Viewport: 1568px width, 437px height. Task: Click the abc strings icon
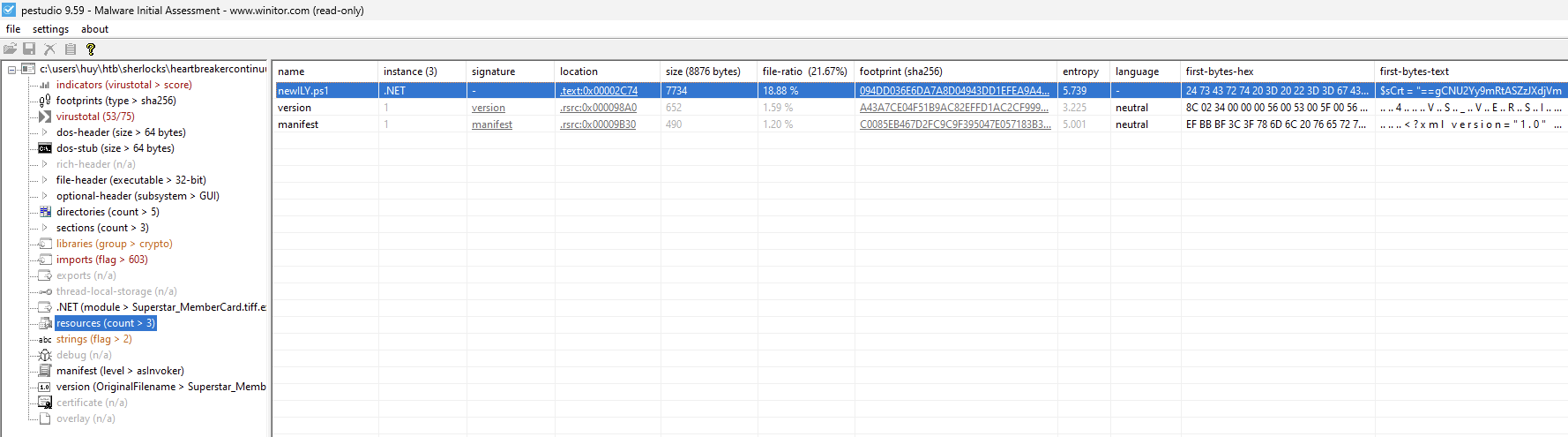(x=45, y=339)
